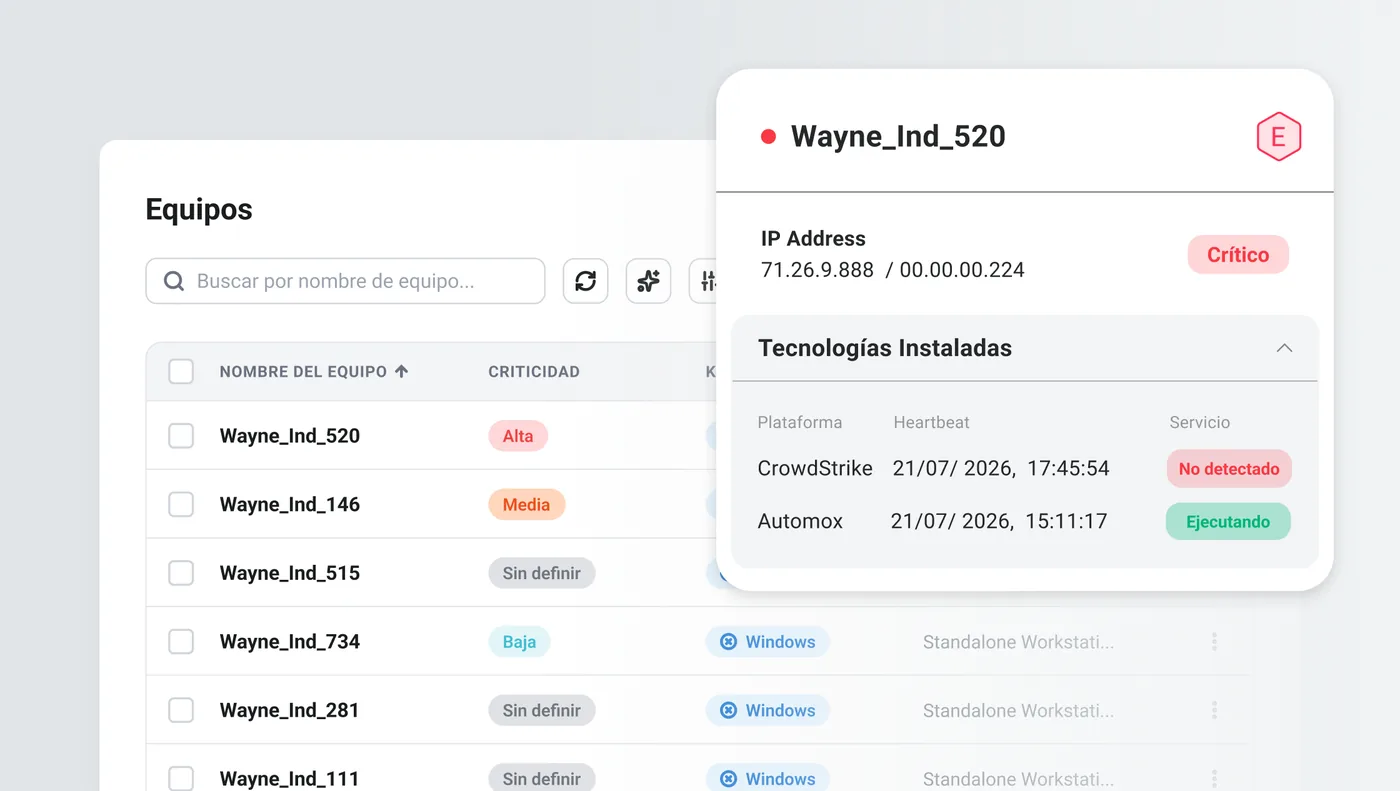Screen dimensions: 1400x791
Task: Click the sort arrow next to Nombre del equipo
Action: click(x=402, y=371)
